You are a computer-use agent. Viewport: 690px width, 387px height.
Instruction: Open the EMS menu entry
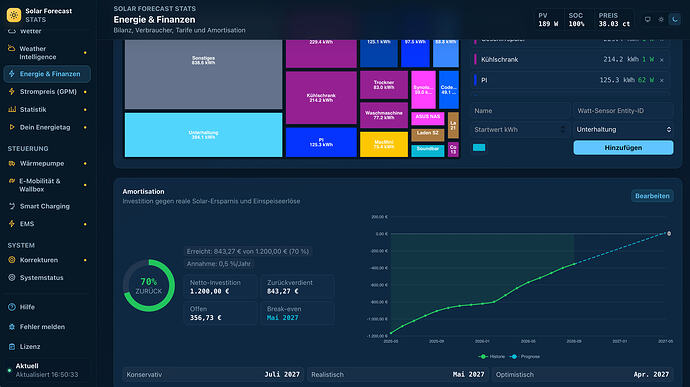tap(47, 224)
